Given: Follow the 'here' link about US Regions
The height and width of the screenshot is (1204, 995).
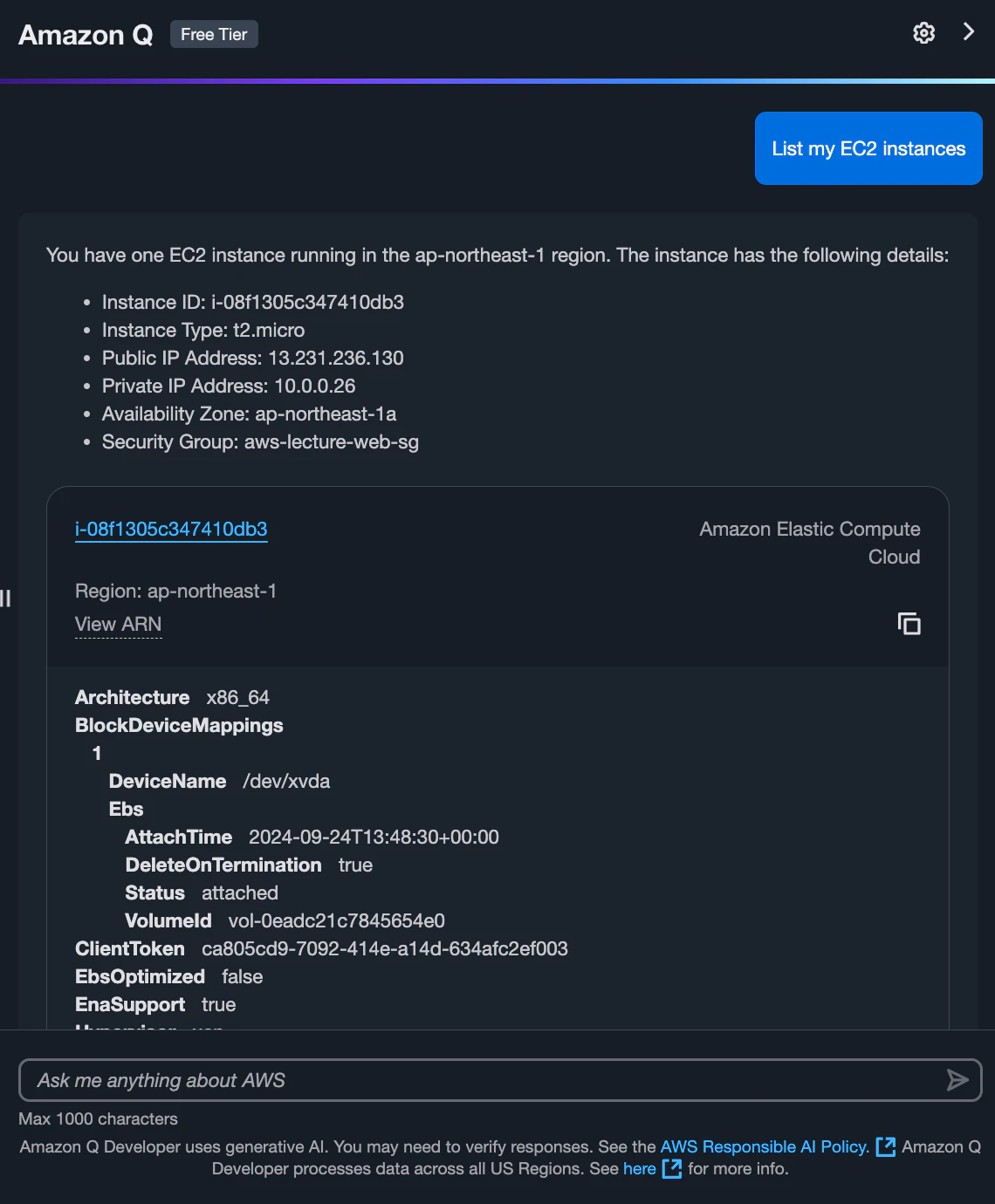Looking at the screenshot, I should (x=640, y=1169).
